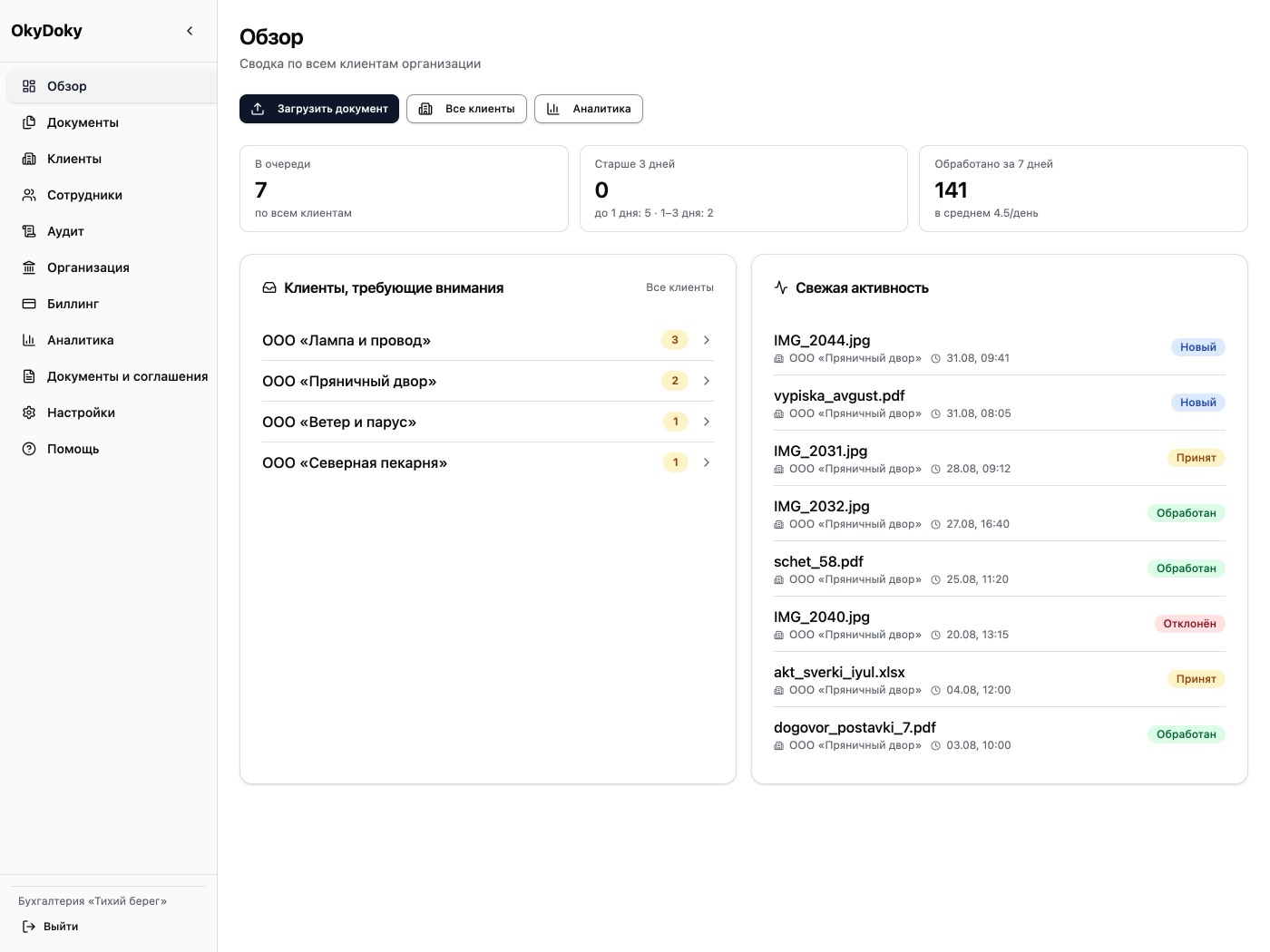1270x952 pixels.
Task: Click the Отклонён status badge for IMG_2040.jpg
Action: (1189, 624)
